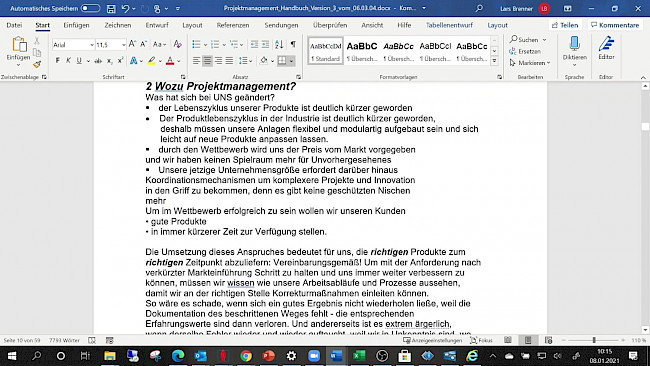Click the Kommentare button

[615, 25]
